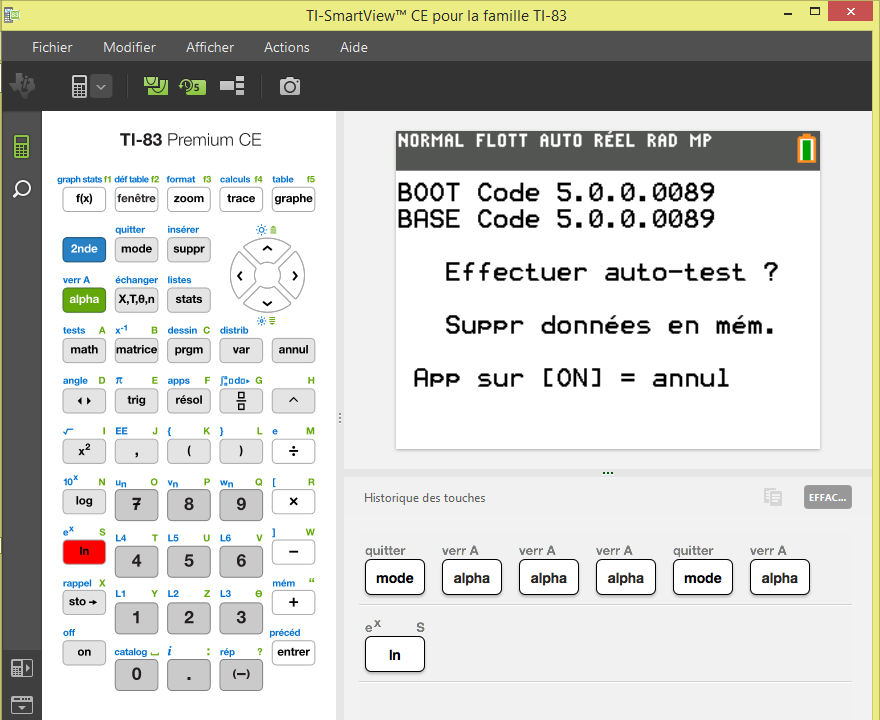Click the prgm key
Viewport: 880px width, 720px height.
189,350
